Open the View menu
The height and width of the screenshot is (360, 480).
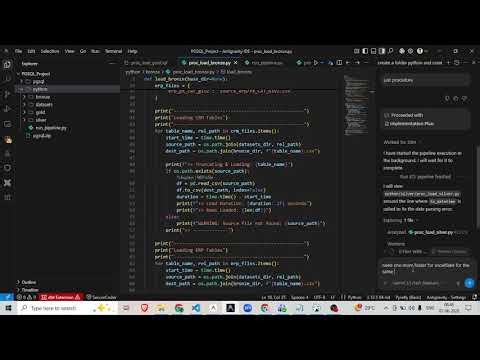pyautogui.click(x=69, y=51)
